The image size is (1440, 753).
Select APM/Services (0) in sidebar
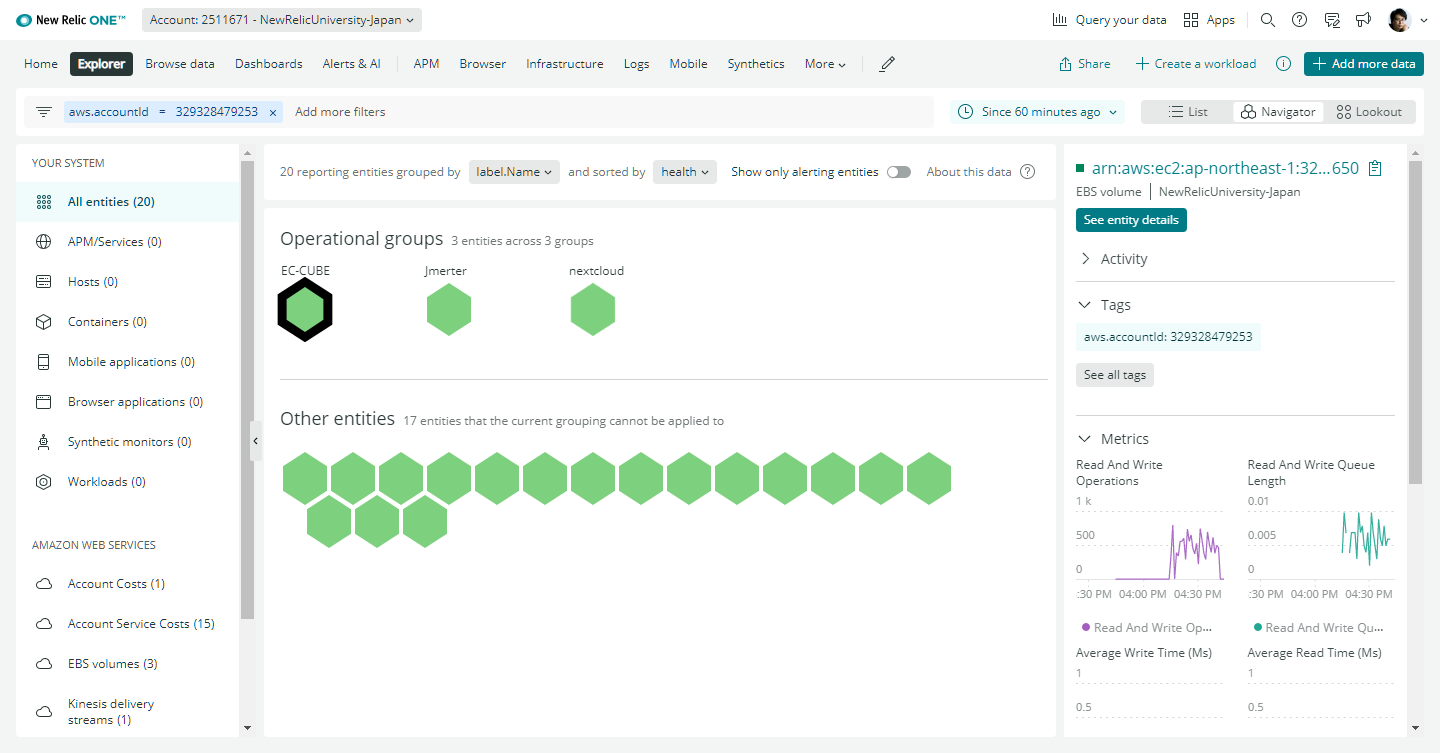[x=128, y=242]
